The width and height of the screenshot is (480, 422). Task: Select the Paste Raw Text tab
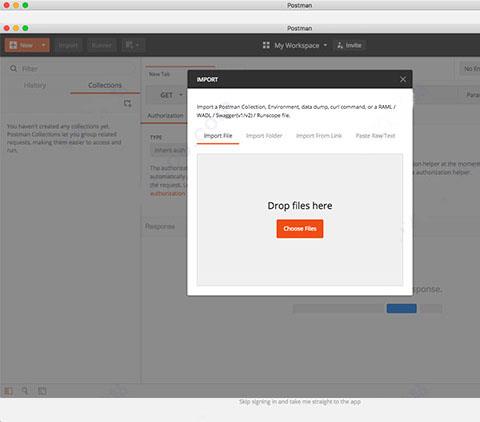click(x=375, y=136)
